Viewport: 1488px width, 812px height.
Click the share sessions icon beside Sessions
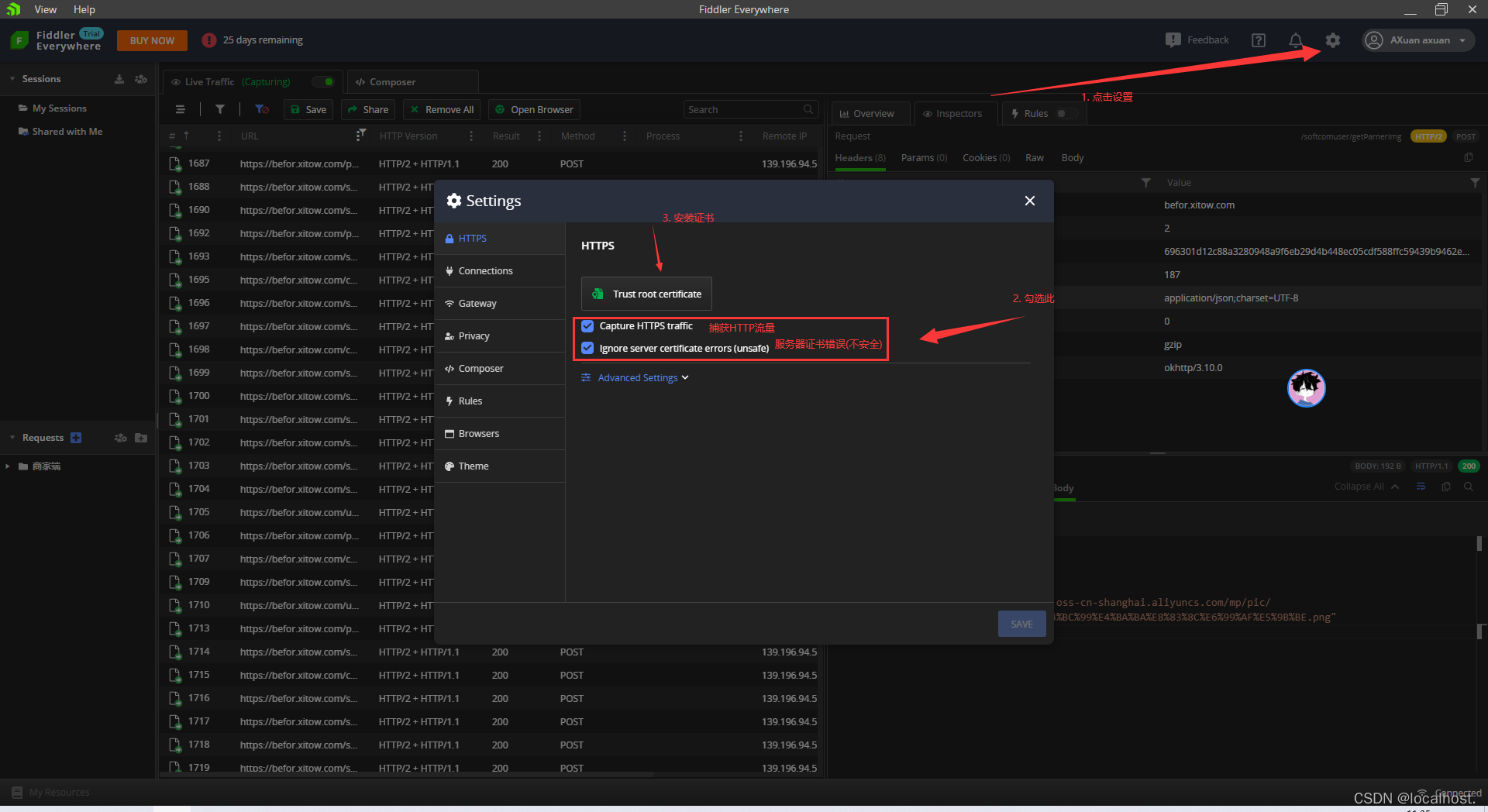[x=141, y=79]
